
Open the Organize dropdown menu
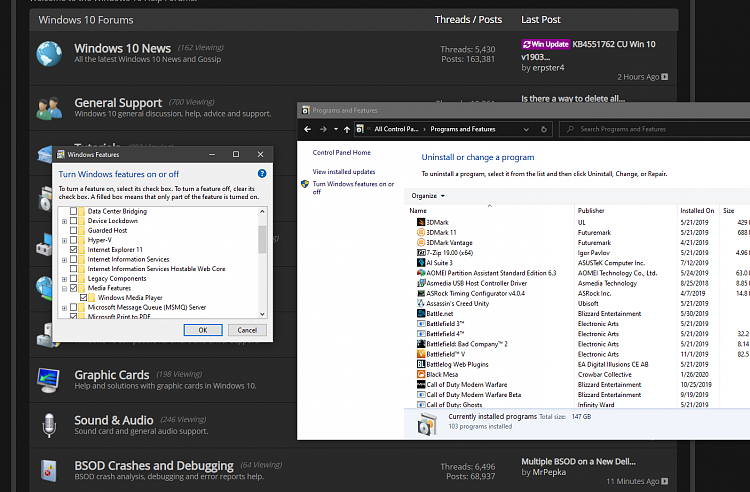coord(428,196)
